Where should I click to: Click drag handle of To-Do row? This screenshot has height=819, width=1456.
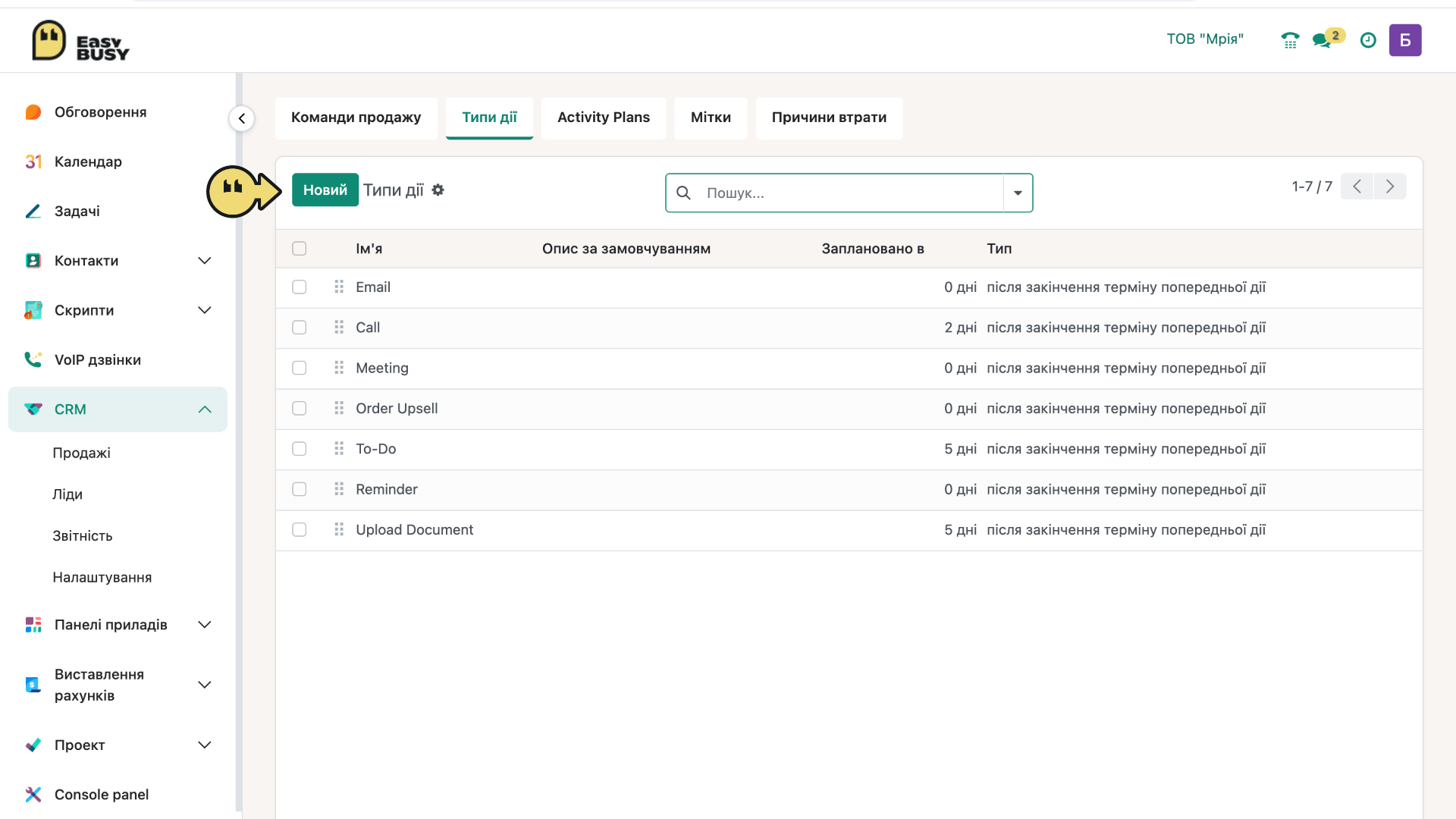(x=339, y=448)
